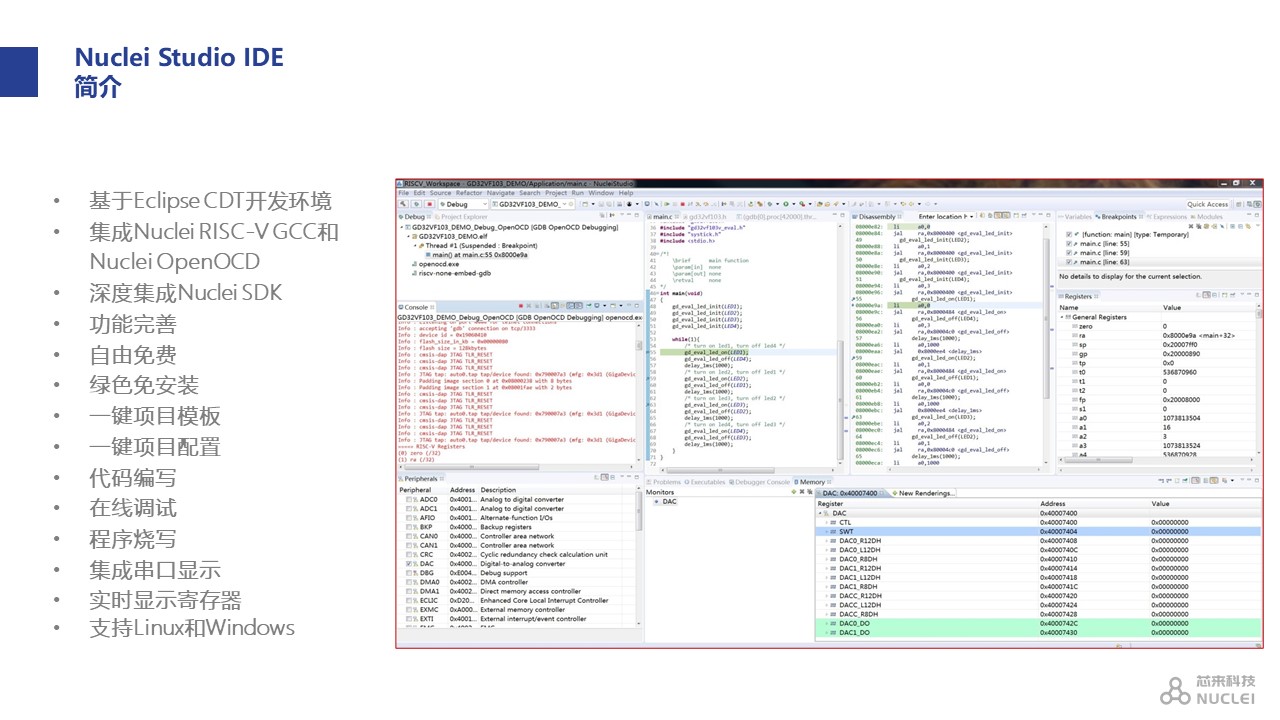1280x720 pixels.
Task: Click the hammer Build icon in toolbar
Action: [404, 204]
